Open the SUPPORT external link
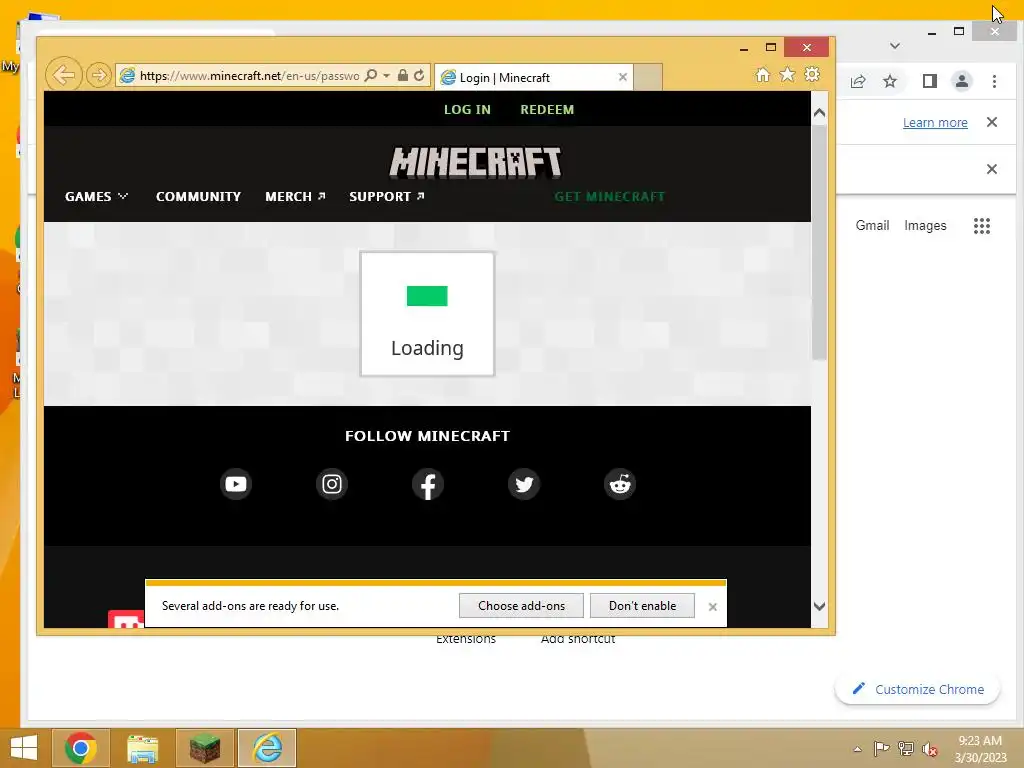This screenshot has width=1024, height=768. click(x=387, y=197)
